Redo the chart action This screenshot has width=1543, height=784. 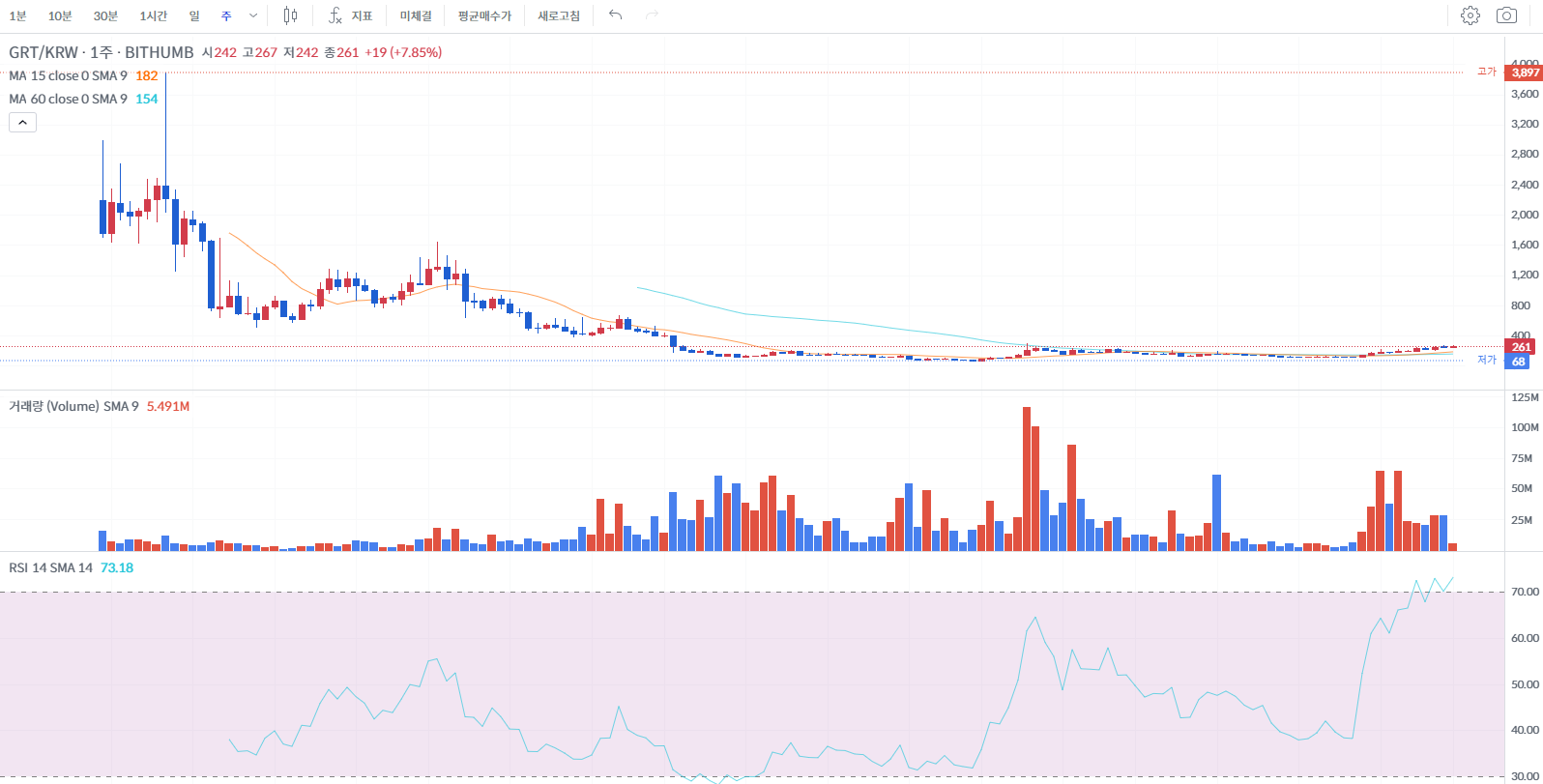point(652,15)
